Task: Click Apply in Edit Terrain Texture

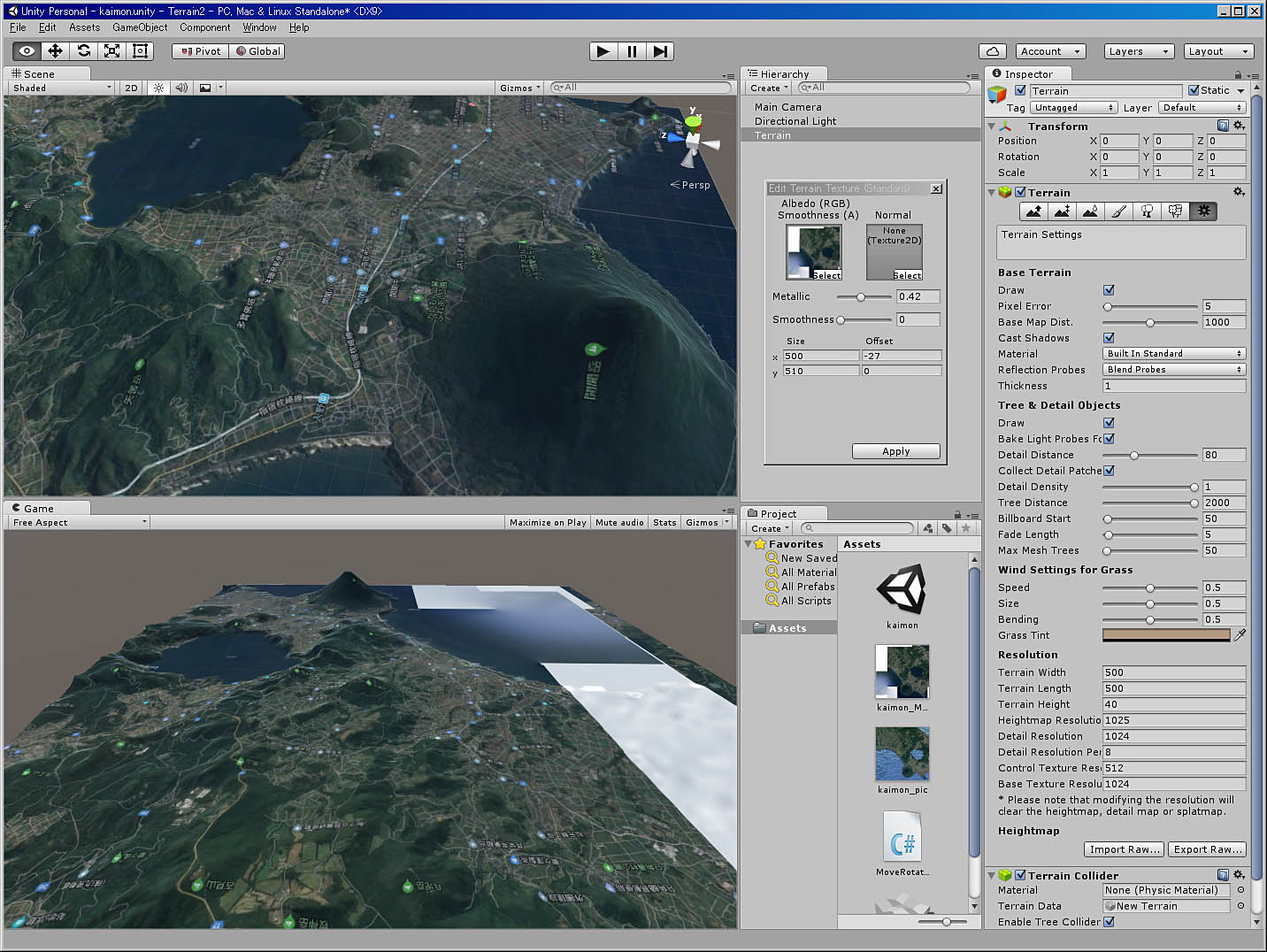Action: (x=896, y=451)
